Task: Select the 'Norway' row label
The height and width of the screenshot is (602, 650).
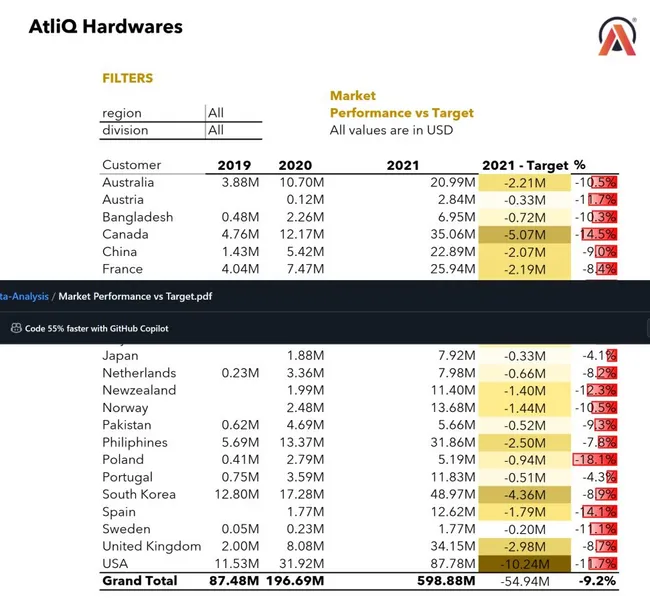Action: pos(125,408)
